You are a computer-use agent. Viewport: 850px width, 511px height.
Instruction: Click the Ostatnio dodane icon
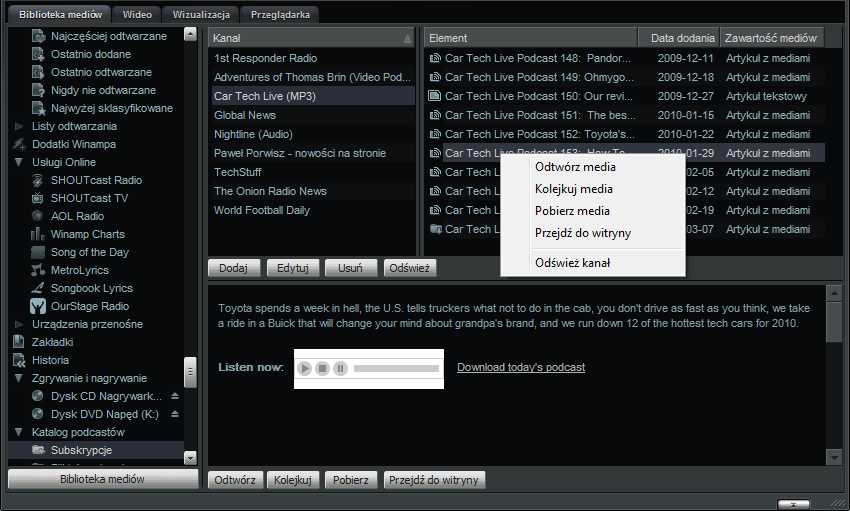coord(38,54)
